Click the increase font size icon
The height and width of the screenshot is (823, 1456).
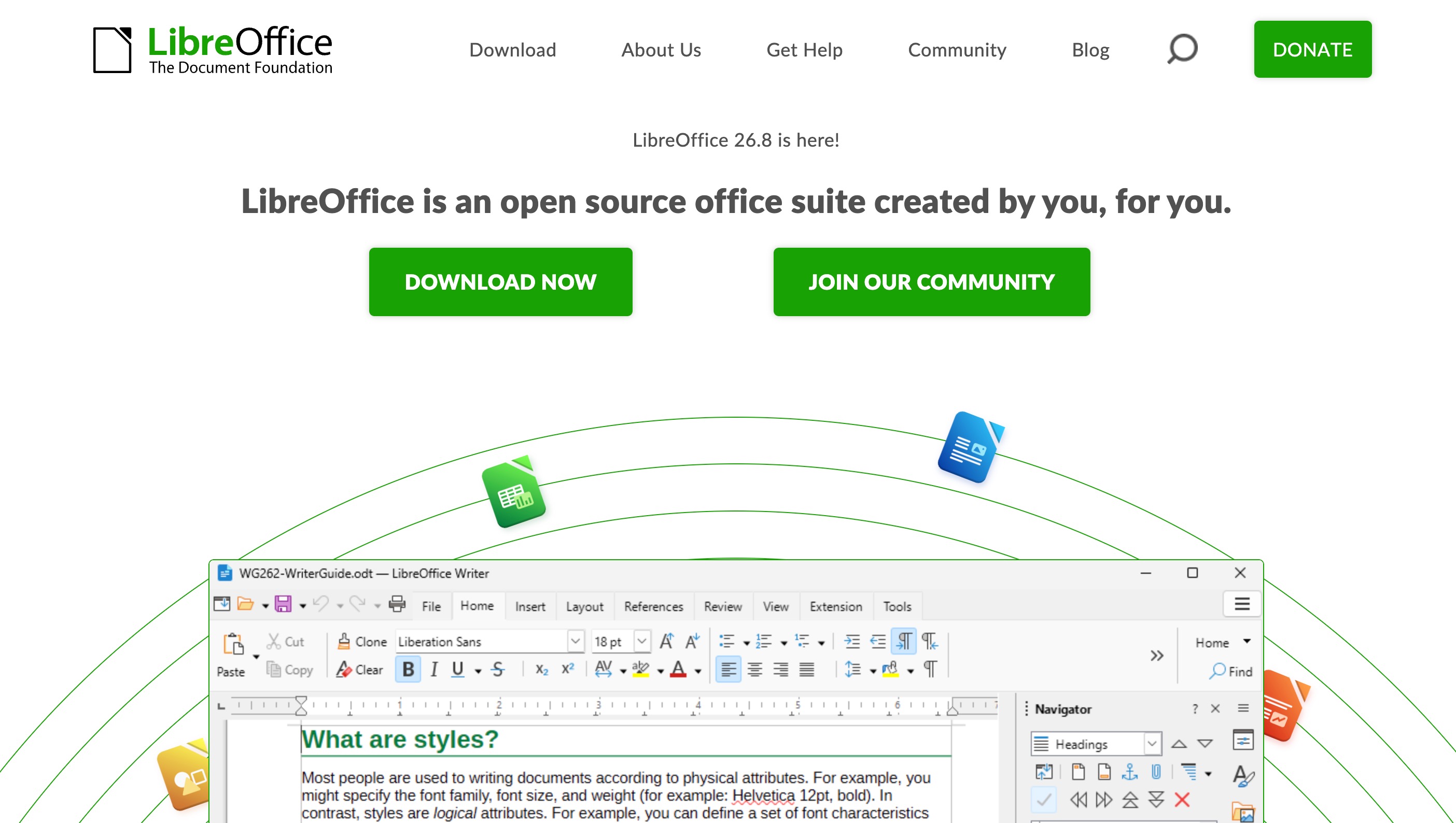[x=667, y=642]
